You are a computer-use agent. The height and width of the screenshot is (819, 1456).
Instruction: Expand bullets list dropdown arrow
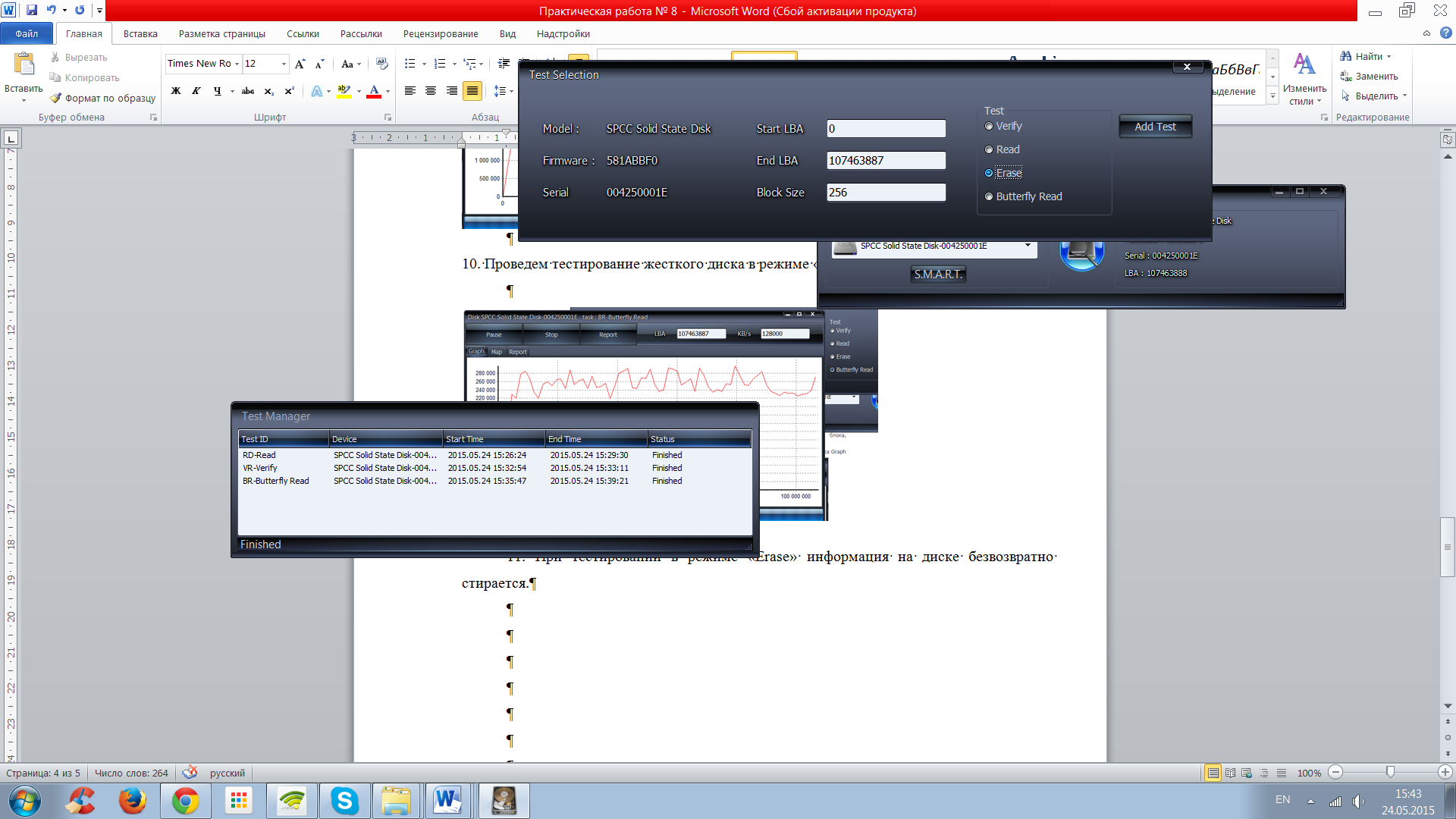click(423, 64)
